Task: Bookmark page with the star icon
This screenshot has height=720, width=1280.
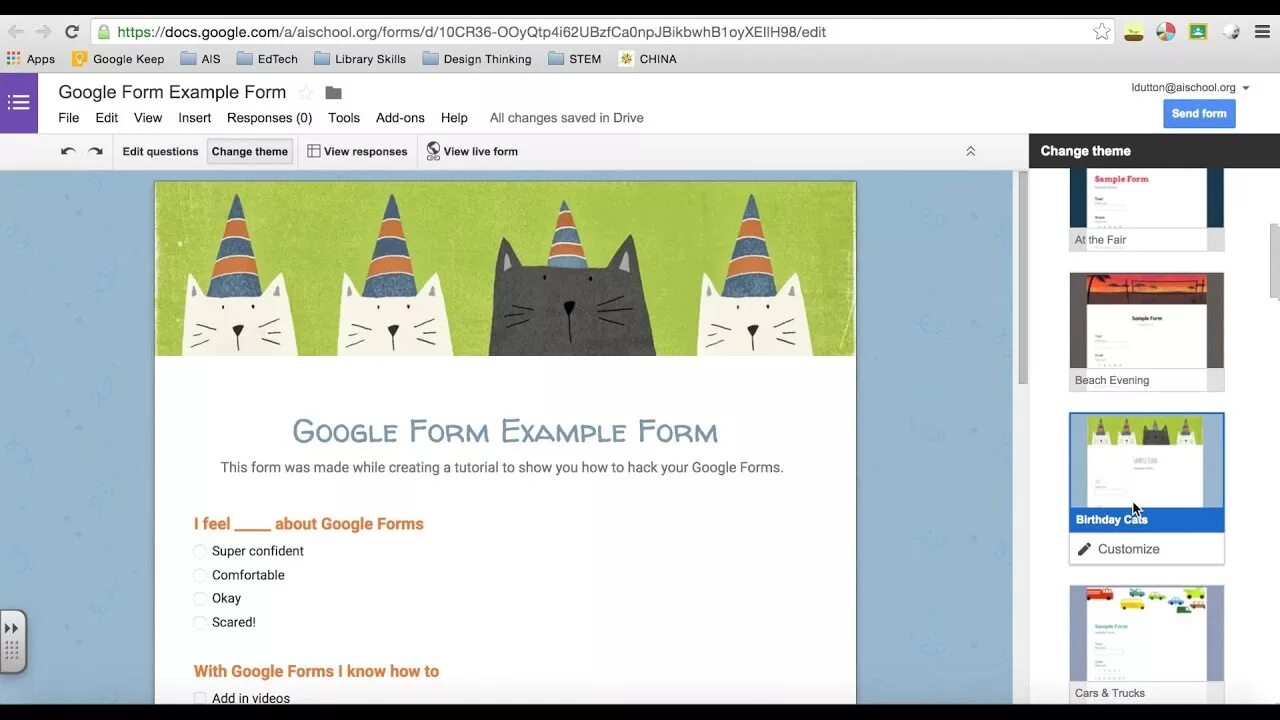Action: point(1101,32)
